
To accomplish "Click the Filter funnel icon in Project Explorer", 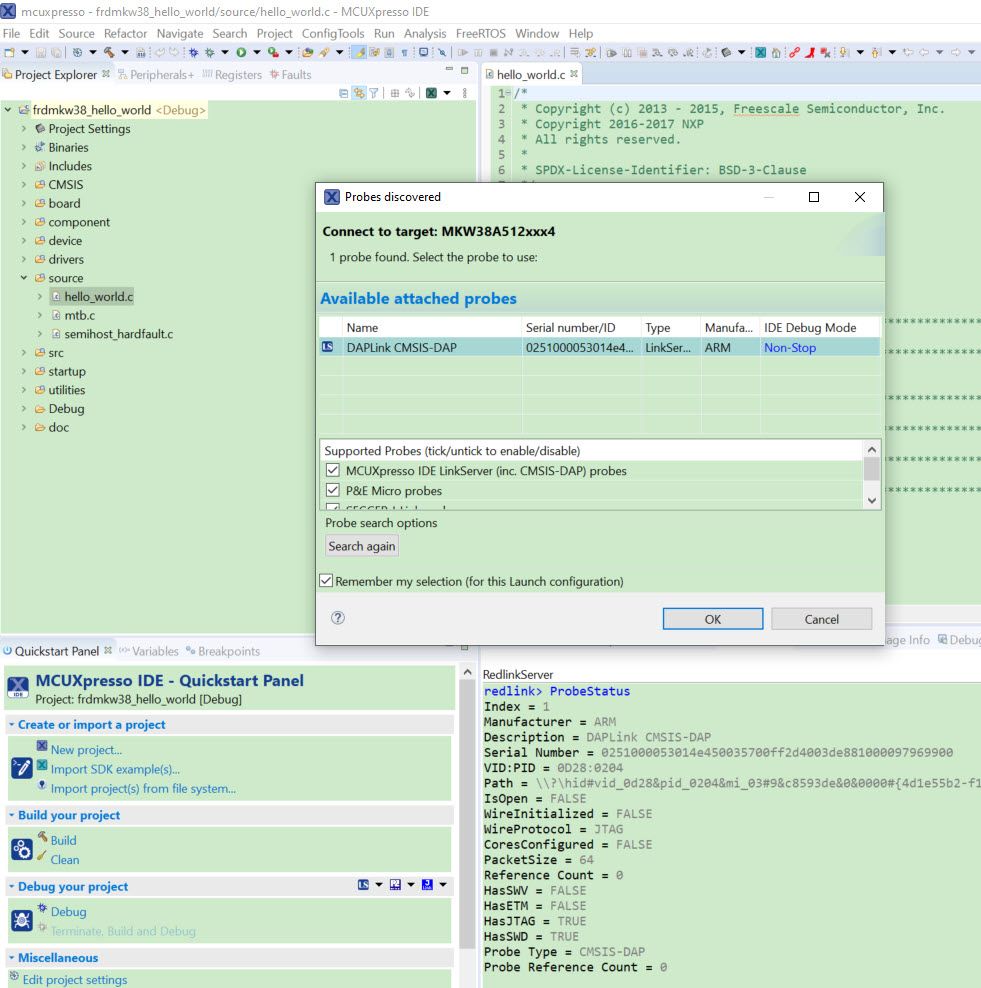I will [x=374, y=93].
